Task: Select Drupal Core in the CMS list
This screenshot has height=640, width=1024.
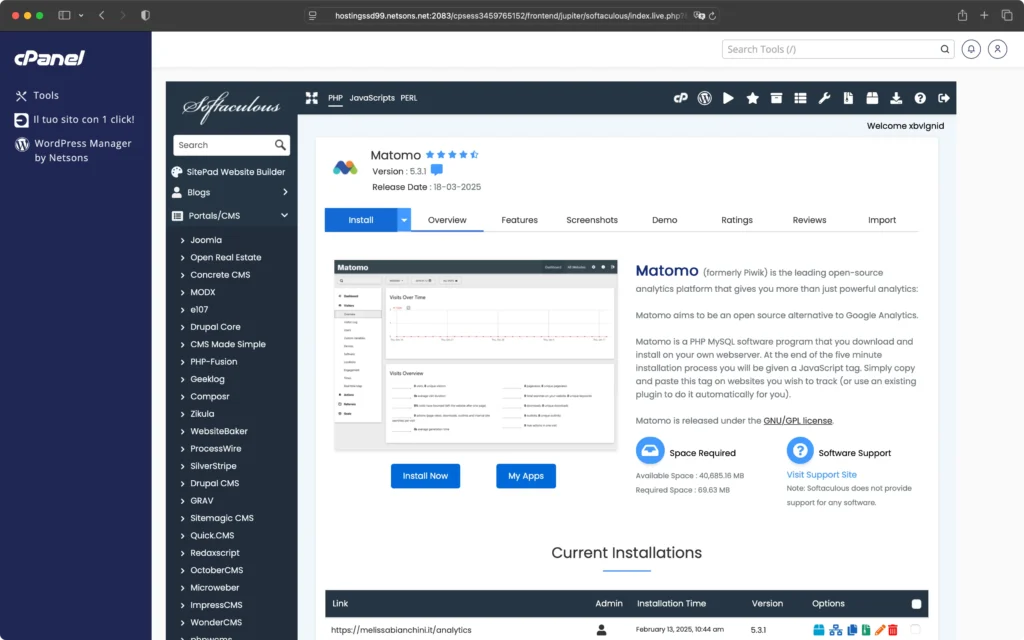Action: coord(215,327)
